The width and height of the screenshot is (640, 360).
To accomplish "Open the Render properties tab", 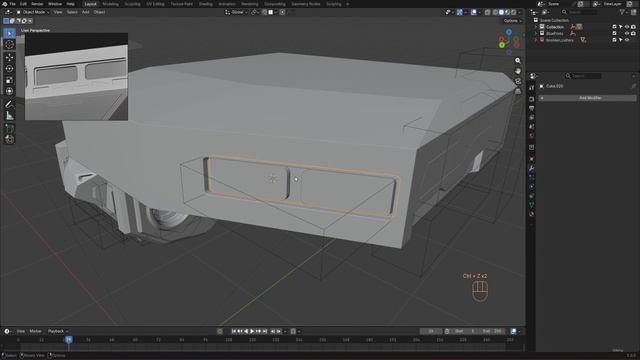I will (x=531, y=99).
